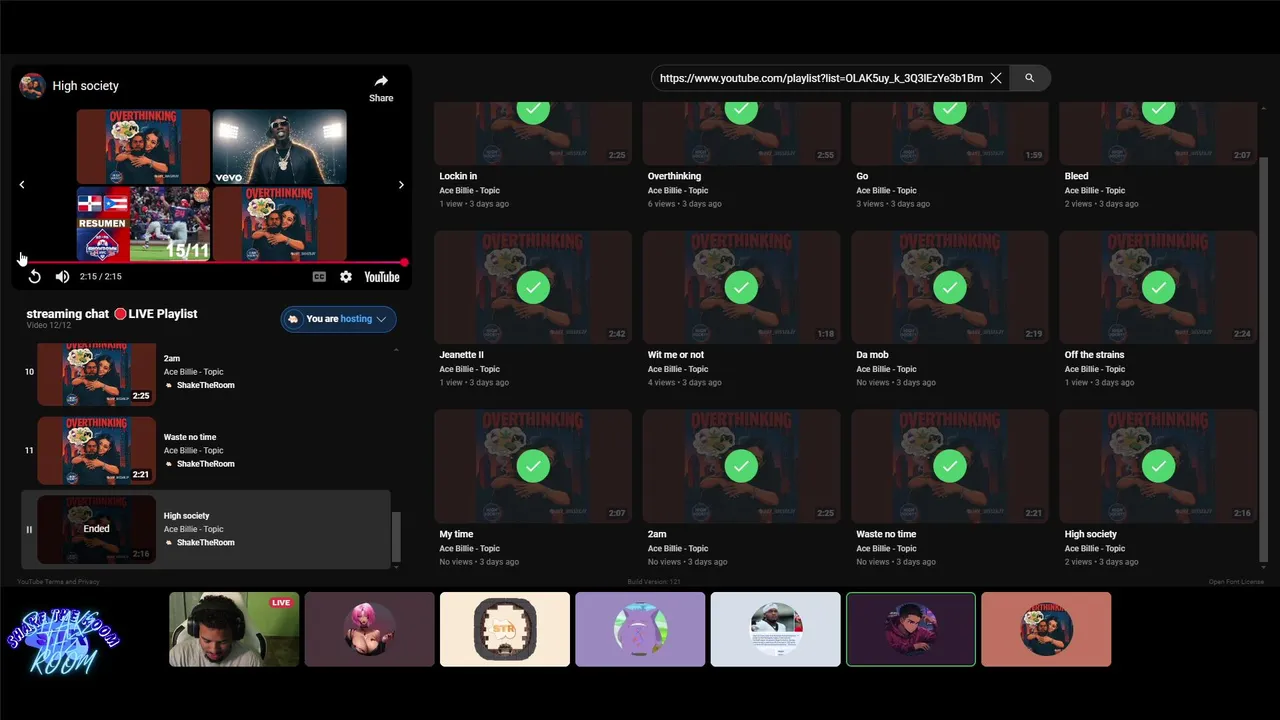The width and height of the screenshot is (1280, 720).
Task: Click Jeanette II title in grid
Action: tap(461, 355)
